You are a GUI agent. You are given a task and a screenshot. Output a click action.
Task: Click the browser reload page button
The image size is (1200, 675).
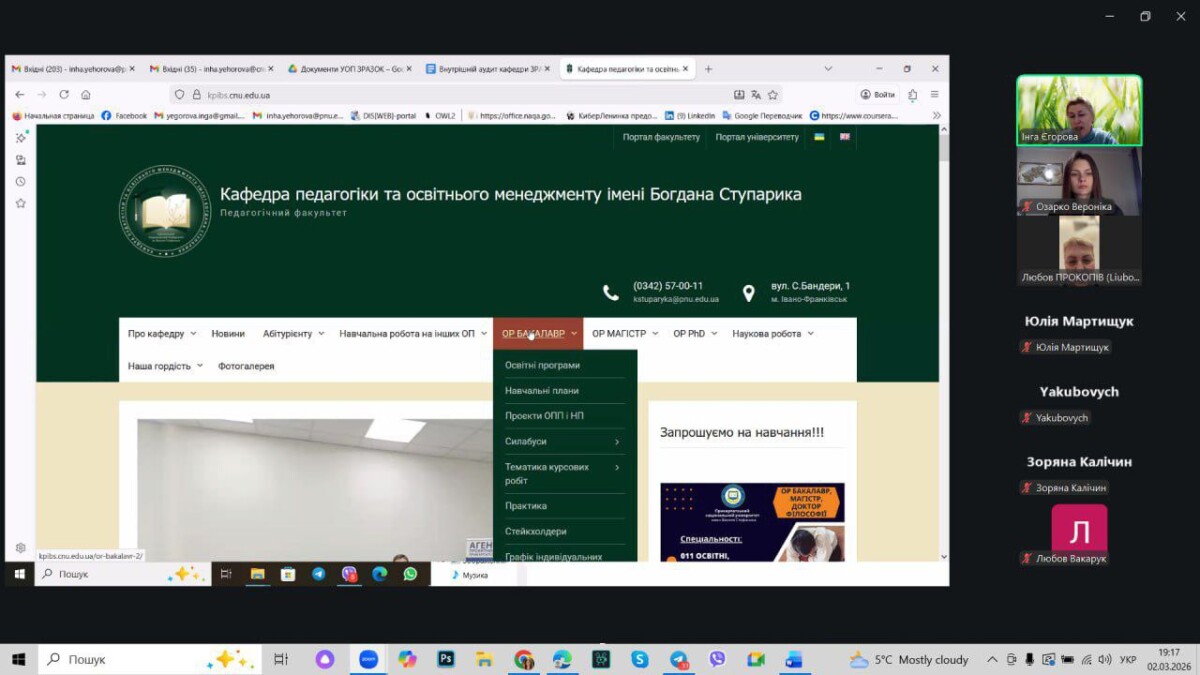pyautogui.click(x=64, y=95)
